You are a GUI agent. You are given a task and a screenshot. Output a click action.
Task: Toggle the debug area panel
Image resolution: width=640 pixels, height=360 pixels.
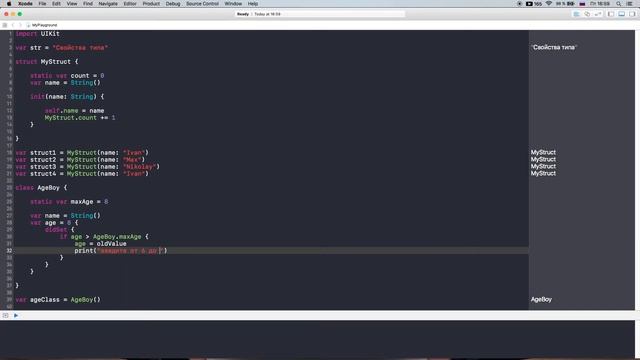(621, 14)
